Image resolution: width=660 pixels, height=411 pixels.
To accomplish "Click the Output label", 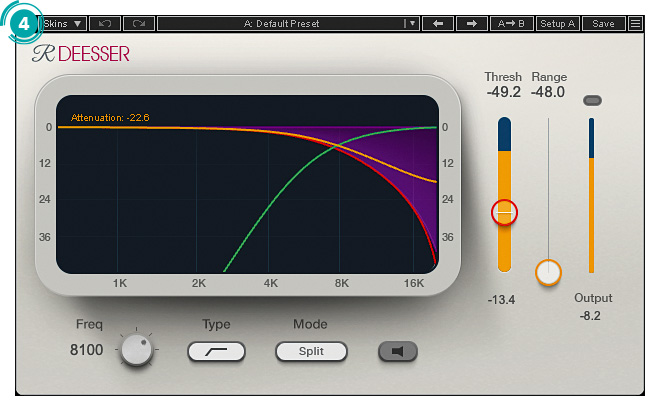I will 593,299.
